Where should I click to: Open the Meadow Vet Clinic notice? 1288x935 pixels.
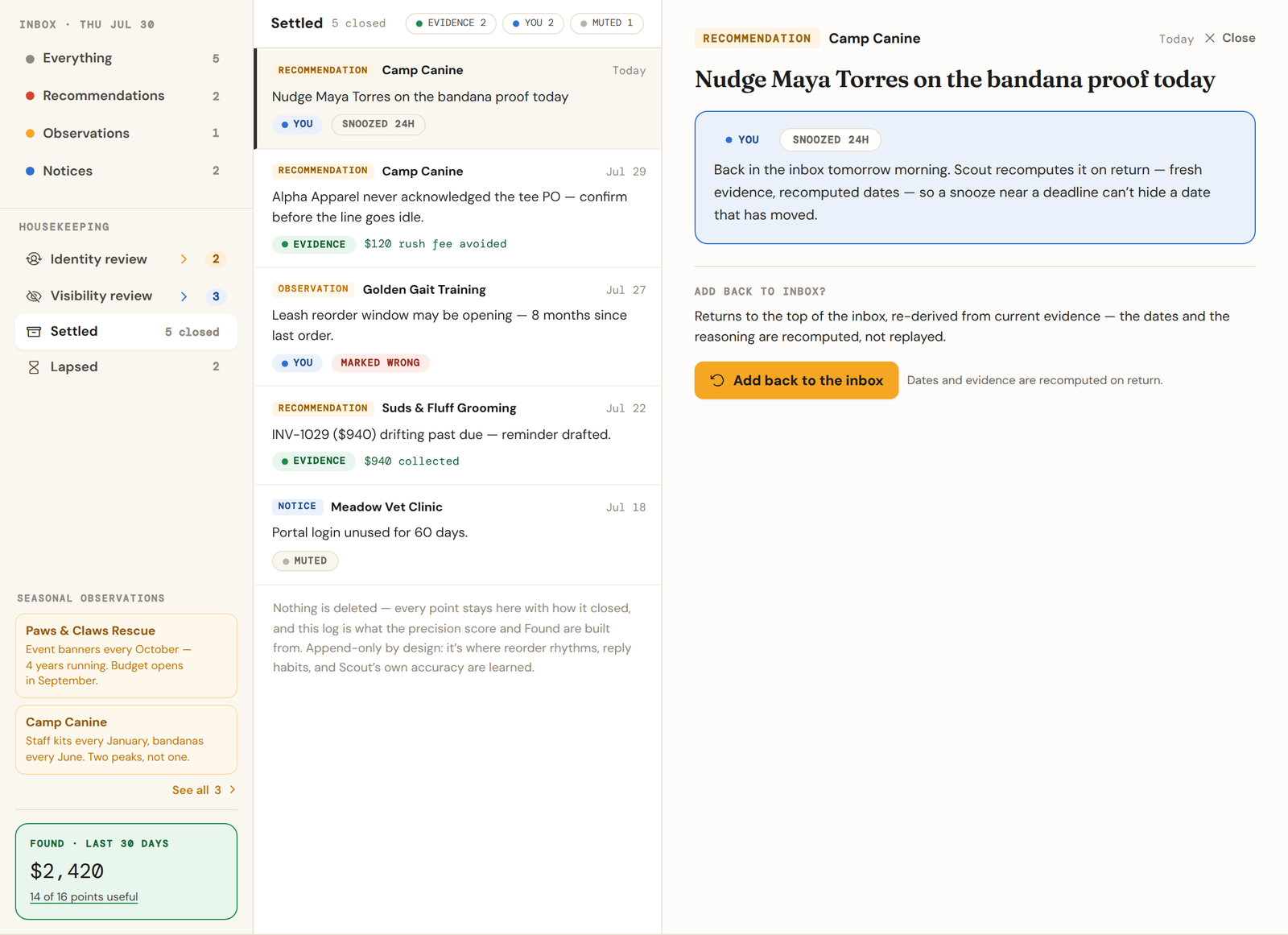[458, 535]
